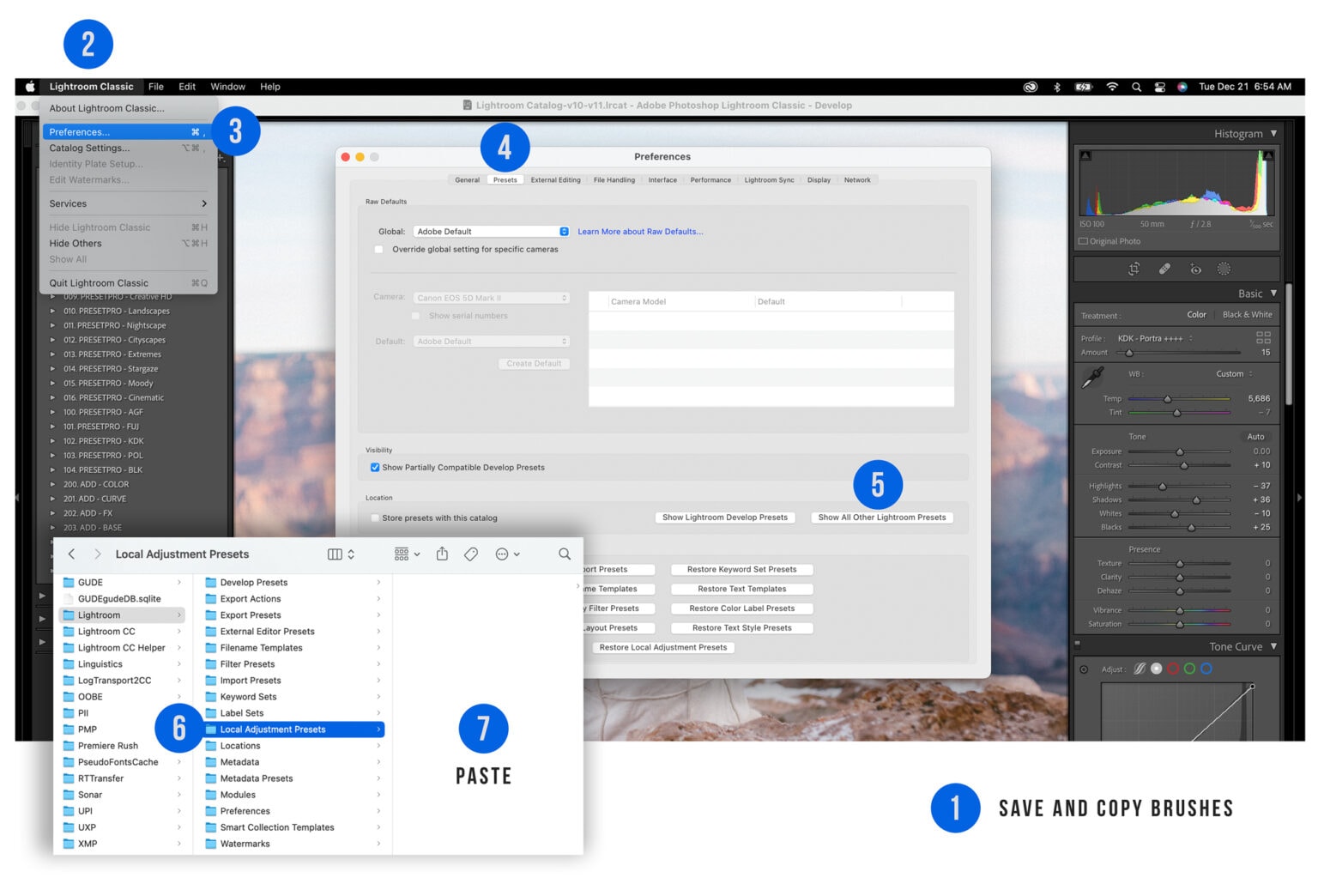Switch to the Presets tab in Preferences

(505, 179)
